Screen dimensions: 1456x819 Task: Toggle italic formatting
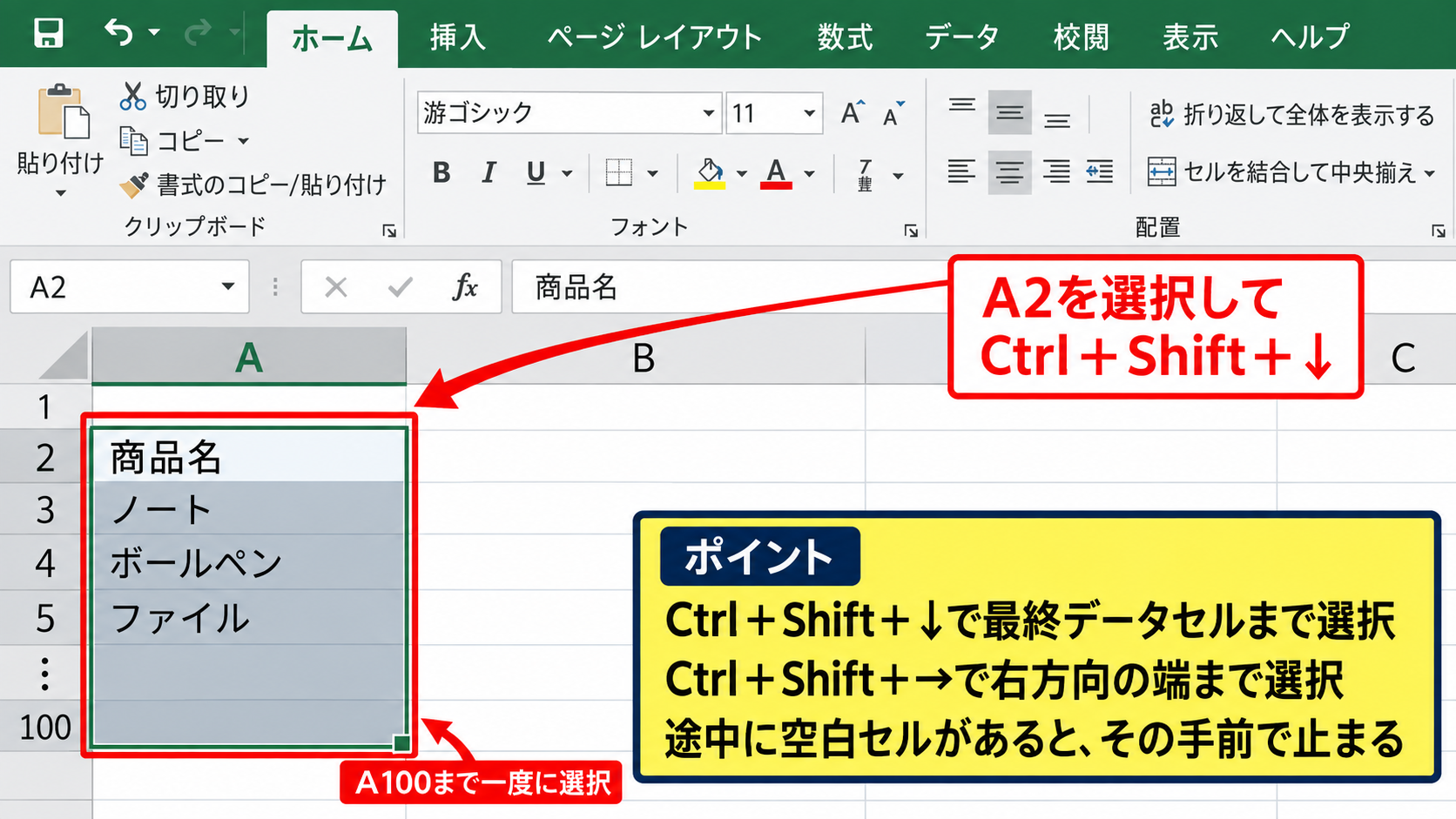click(x=489, y=172)
